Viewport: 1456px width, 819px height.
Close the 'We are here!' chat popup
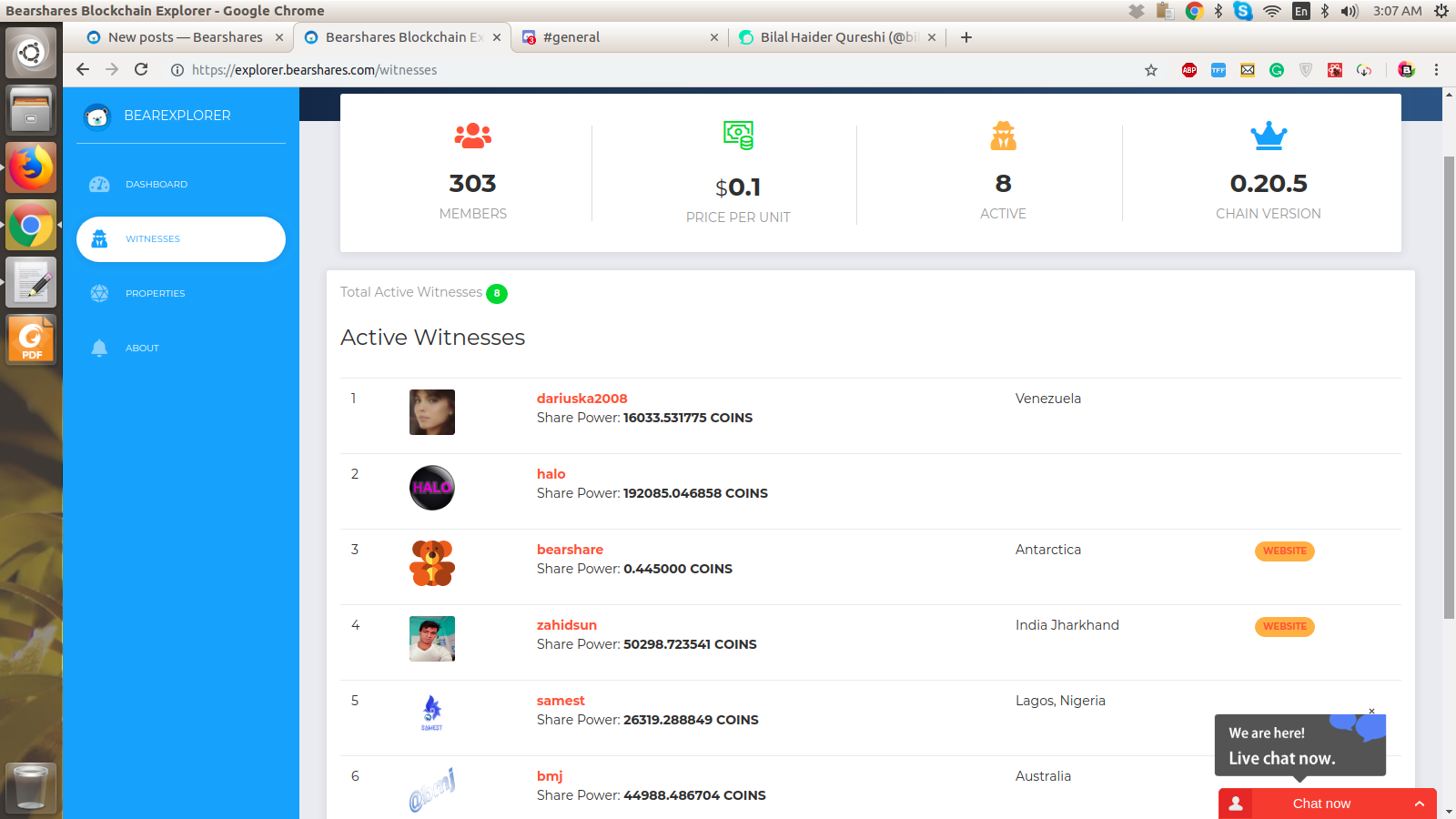click(x=1371, y=711)
